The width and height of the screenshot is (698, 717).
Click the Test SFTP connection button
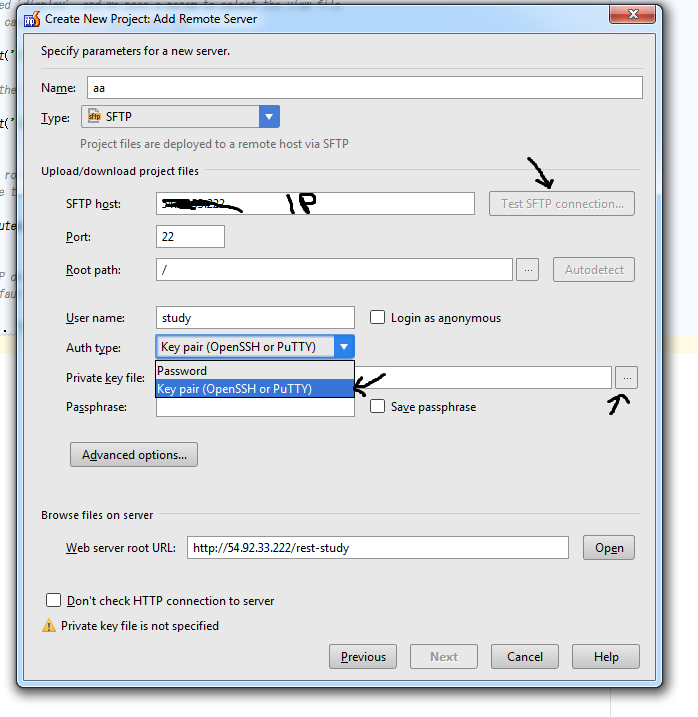pyautogui.click(x=562, y=203)
